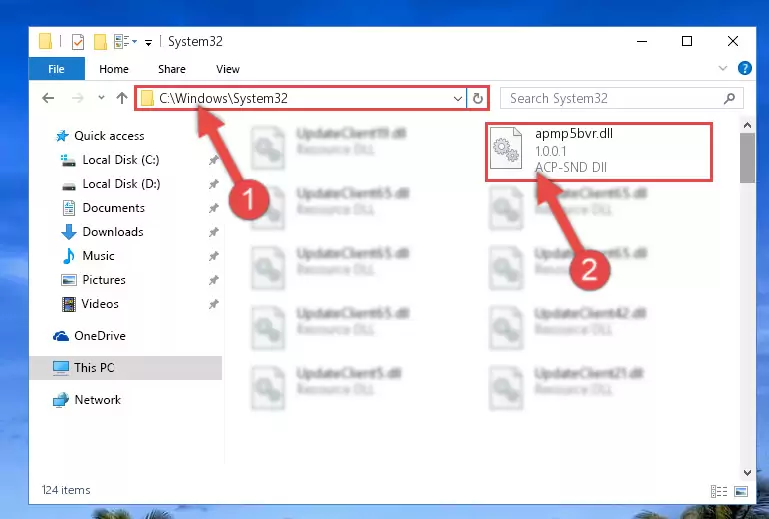
Task: Click the address bar path C:\Windows\System32
Action: tap(223, 98)
